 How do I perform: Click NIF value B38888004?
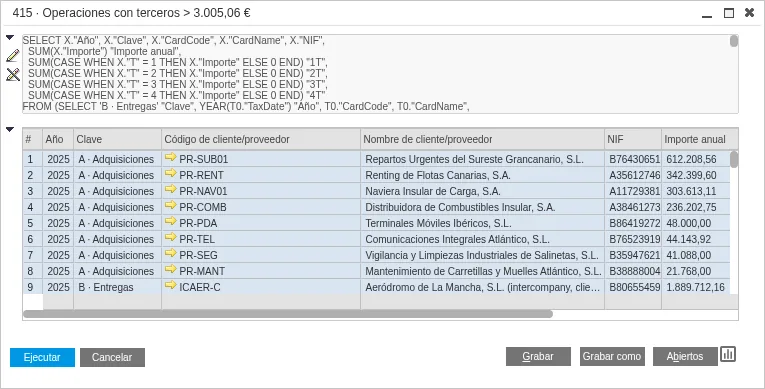pos(634,271)
